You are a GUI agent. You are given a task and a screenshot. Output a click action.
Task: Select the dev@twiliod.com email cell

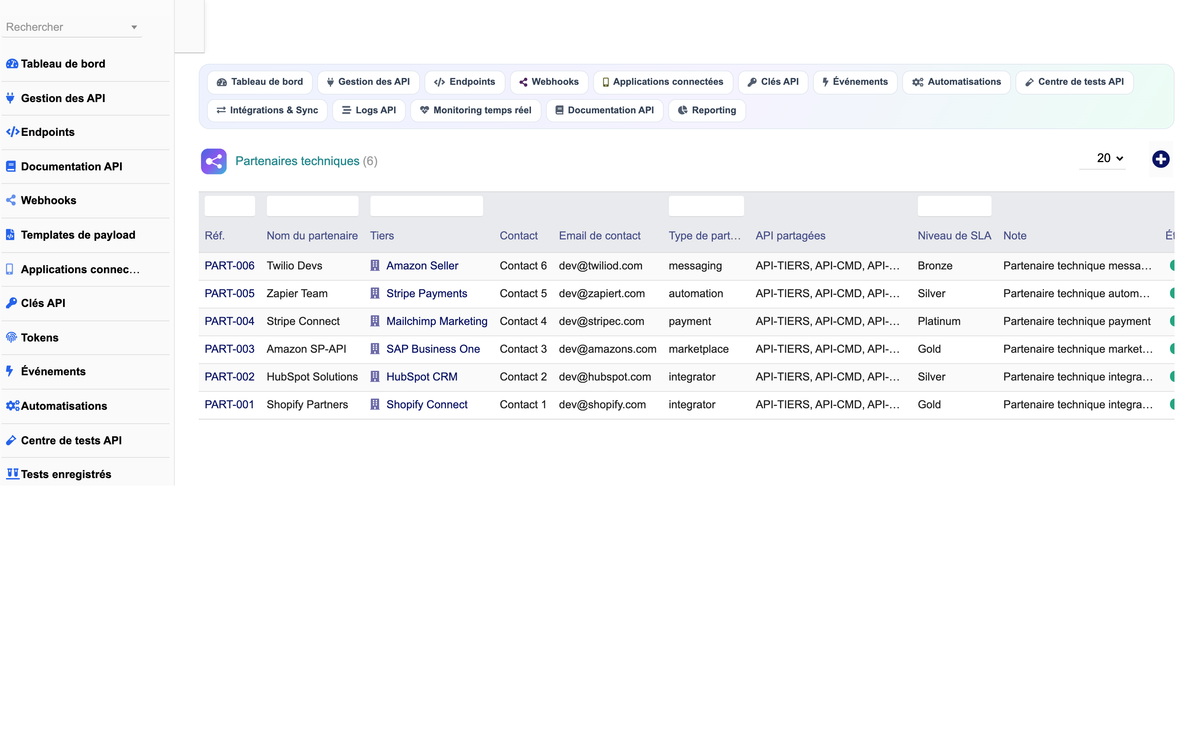tap(601, 266)
